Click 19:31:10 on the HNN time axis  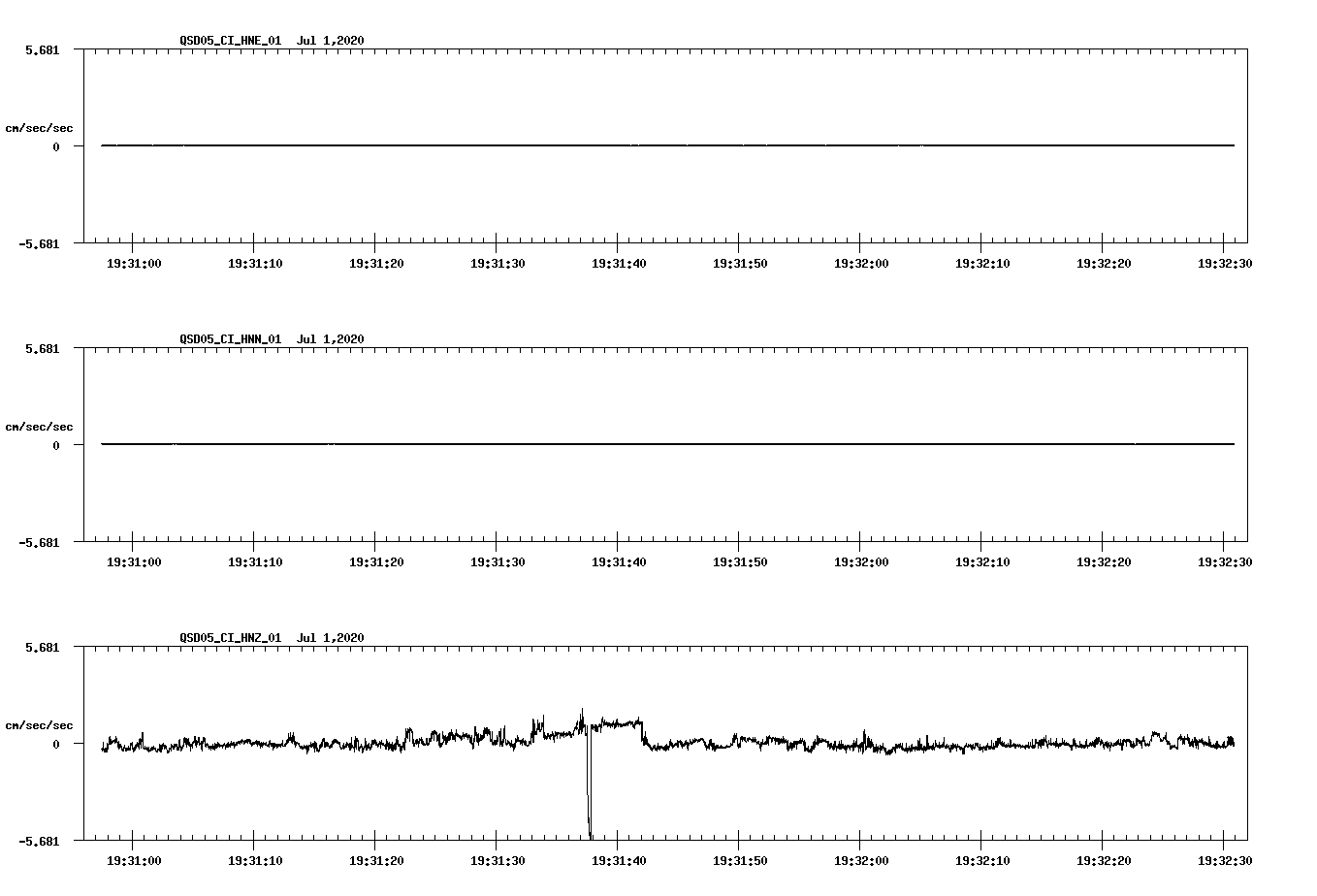(255, 561)
